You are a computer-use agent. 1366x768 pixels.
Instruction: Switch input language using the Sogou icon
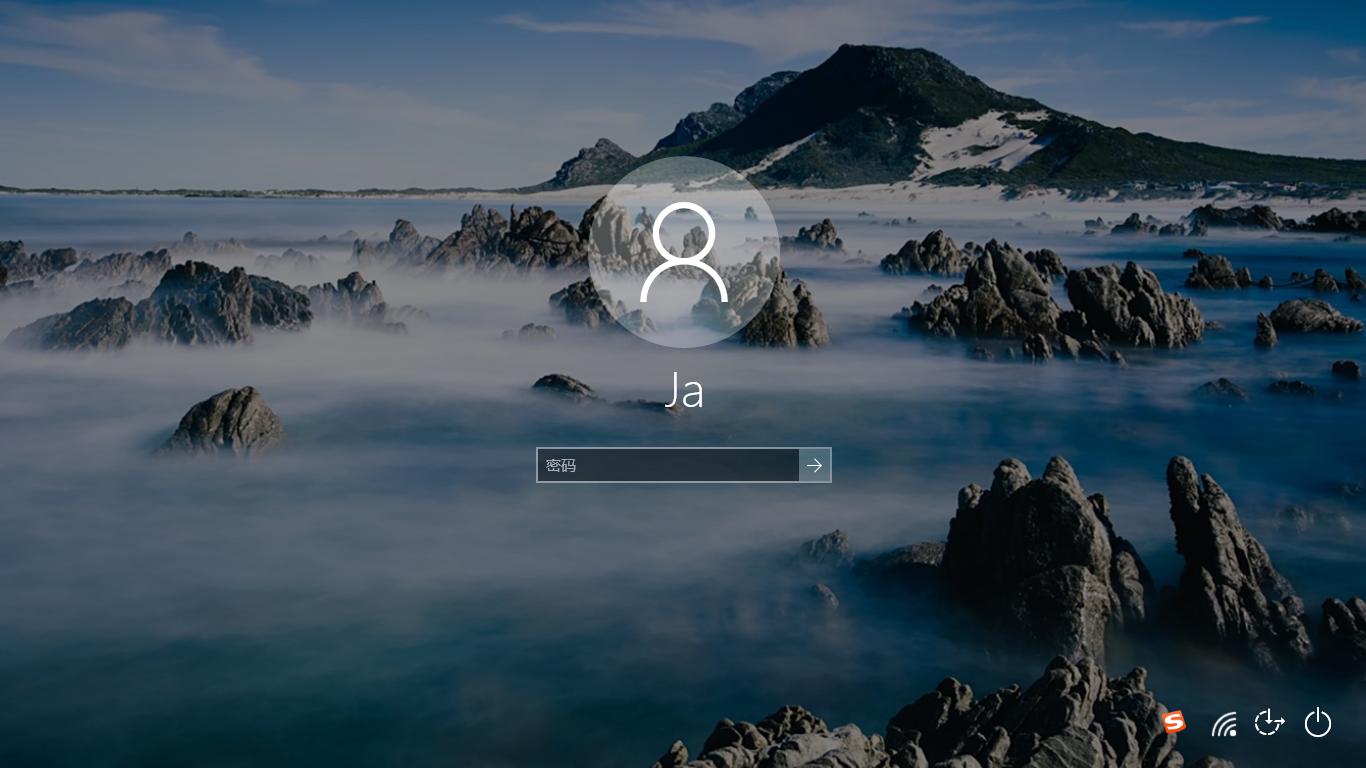click(x=1174, y=722)
